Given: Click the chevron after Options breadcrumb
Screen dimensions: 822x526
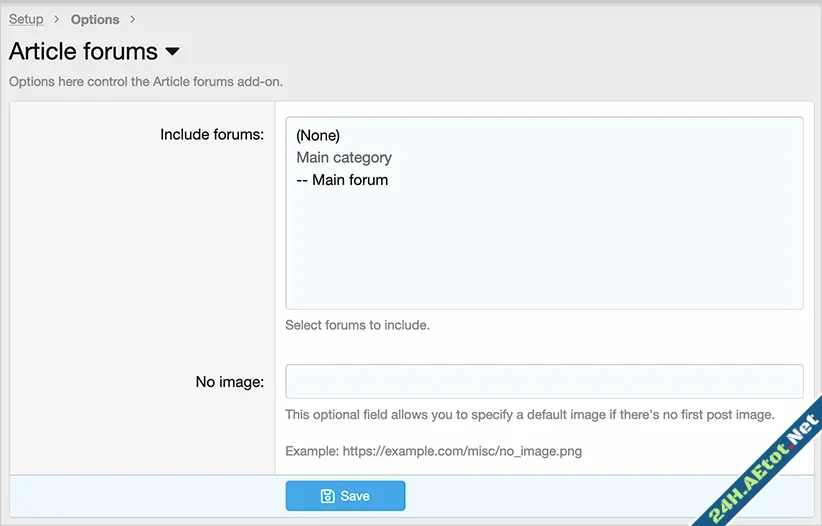Looking at the screenshot, I should [x=132, y=19].
